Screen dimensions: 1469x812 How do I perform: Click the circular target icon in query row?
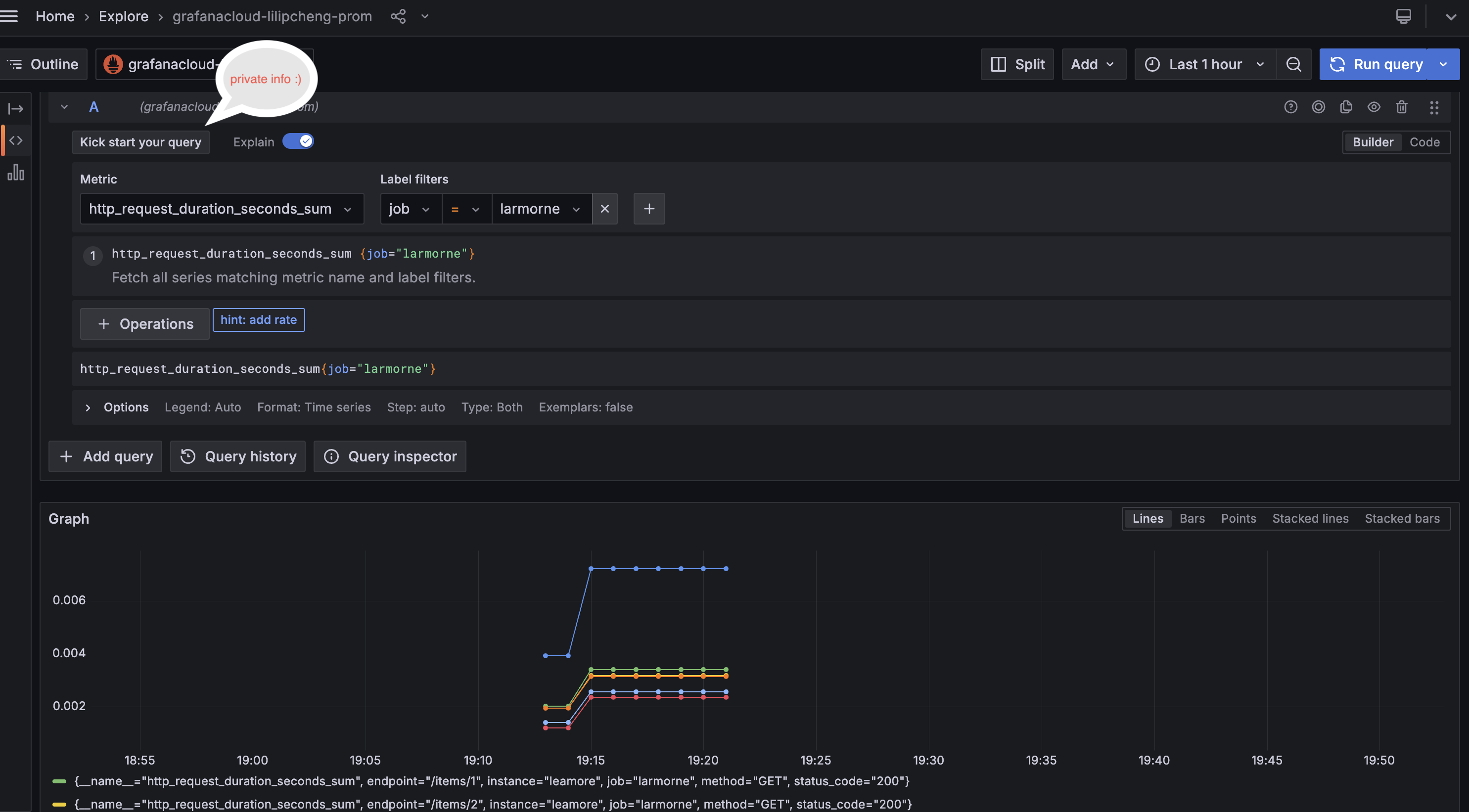pyautogui.click(x=1319, y=107)
